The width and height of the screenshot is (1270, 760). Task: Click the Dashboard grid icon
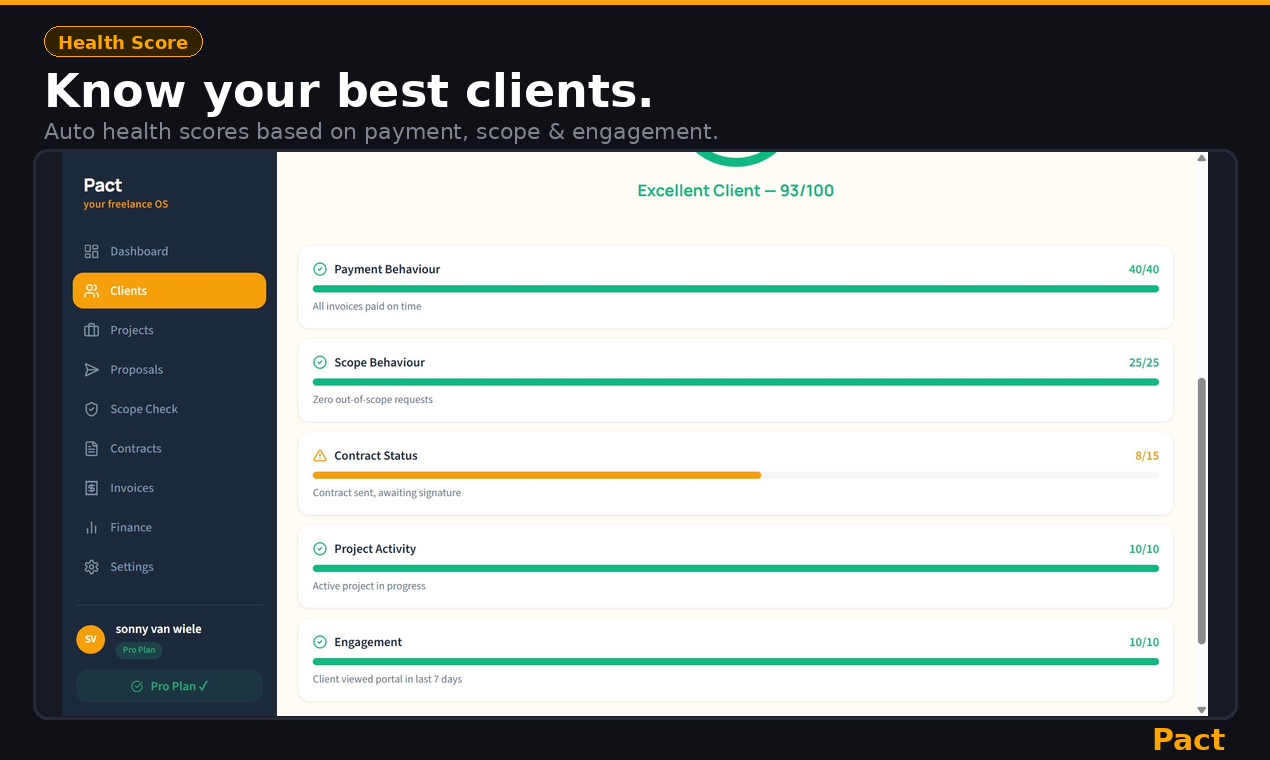(x=91, y=252)
